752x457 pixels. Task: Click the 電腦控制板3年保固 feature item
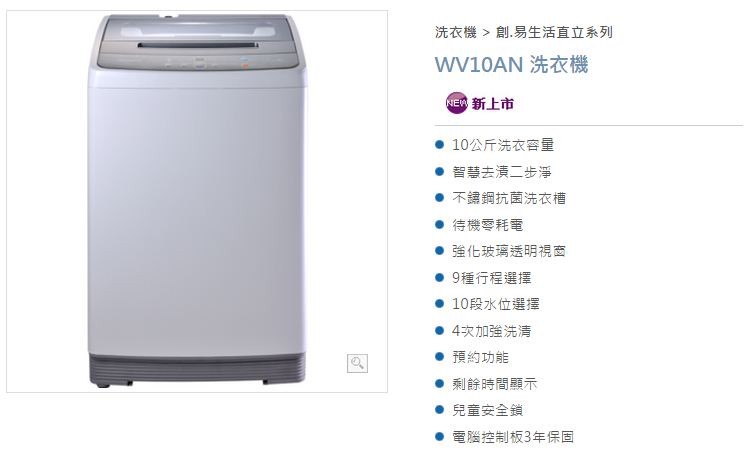click(513, 437)
